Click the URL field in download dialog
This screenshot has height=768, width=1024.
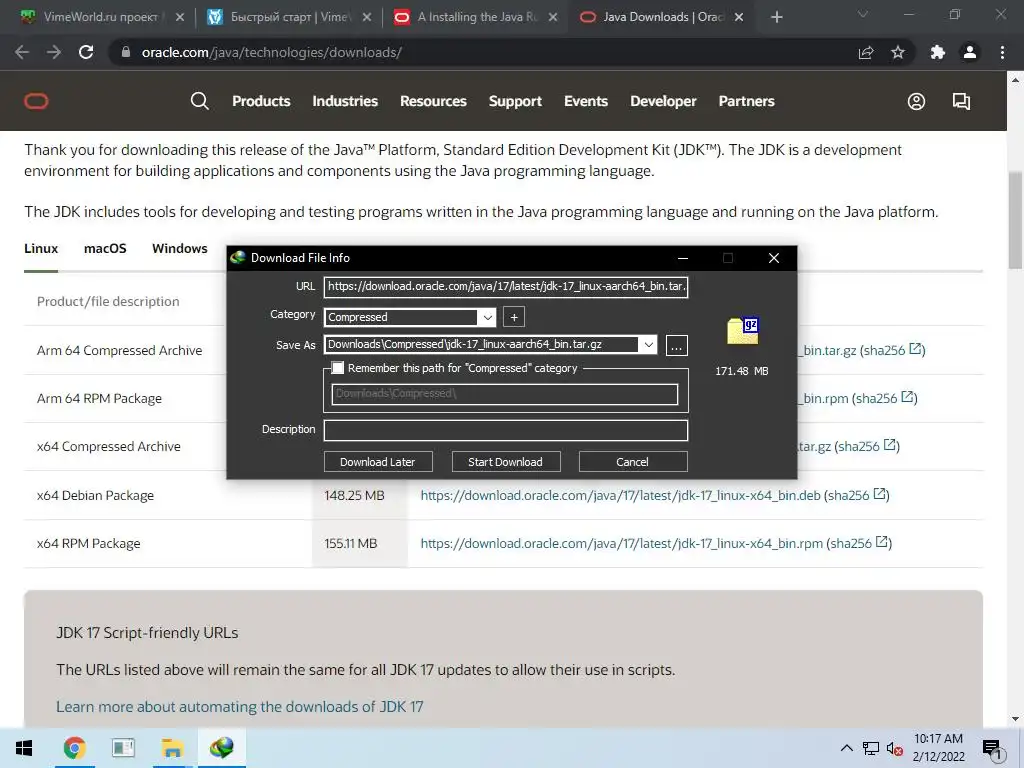click(505, 286)
